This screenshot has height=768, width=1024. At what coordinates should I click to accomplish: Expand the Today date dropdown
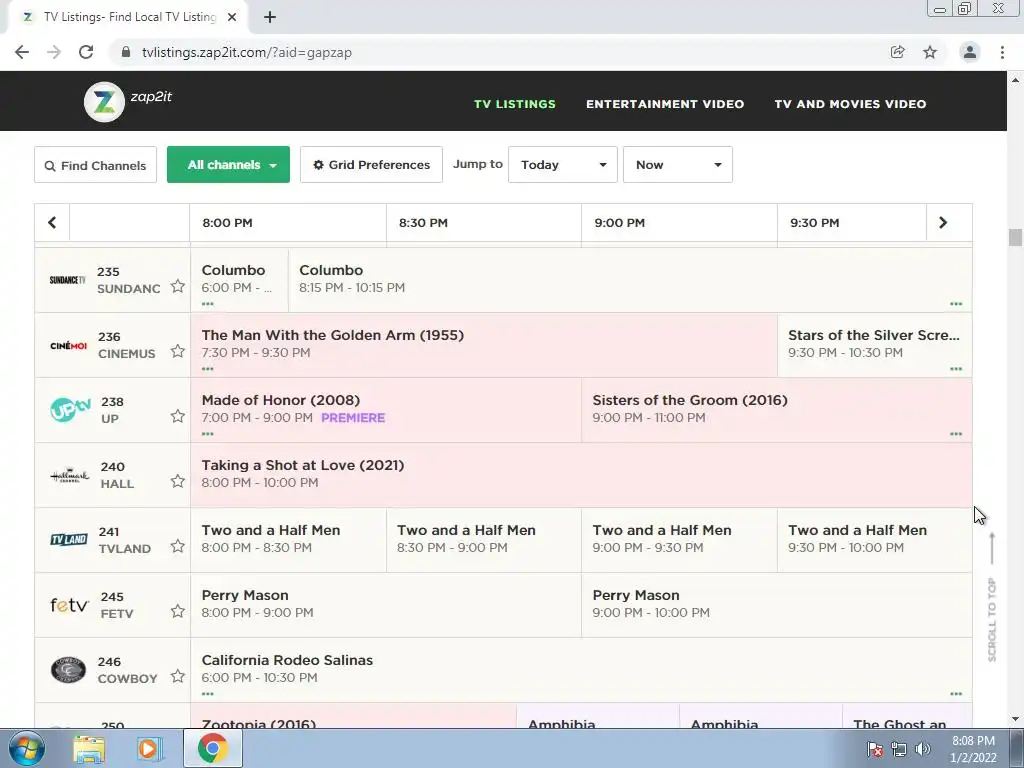[x=563, y=165]
